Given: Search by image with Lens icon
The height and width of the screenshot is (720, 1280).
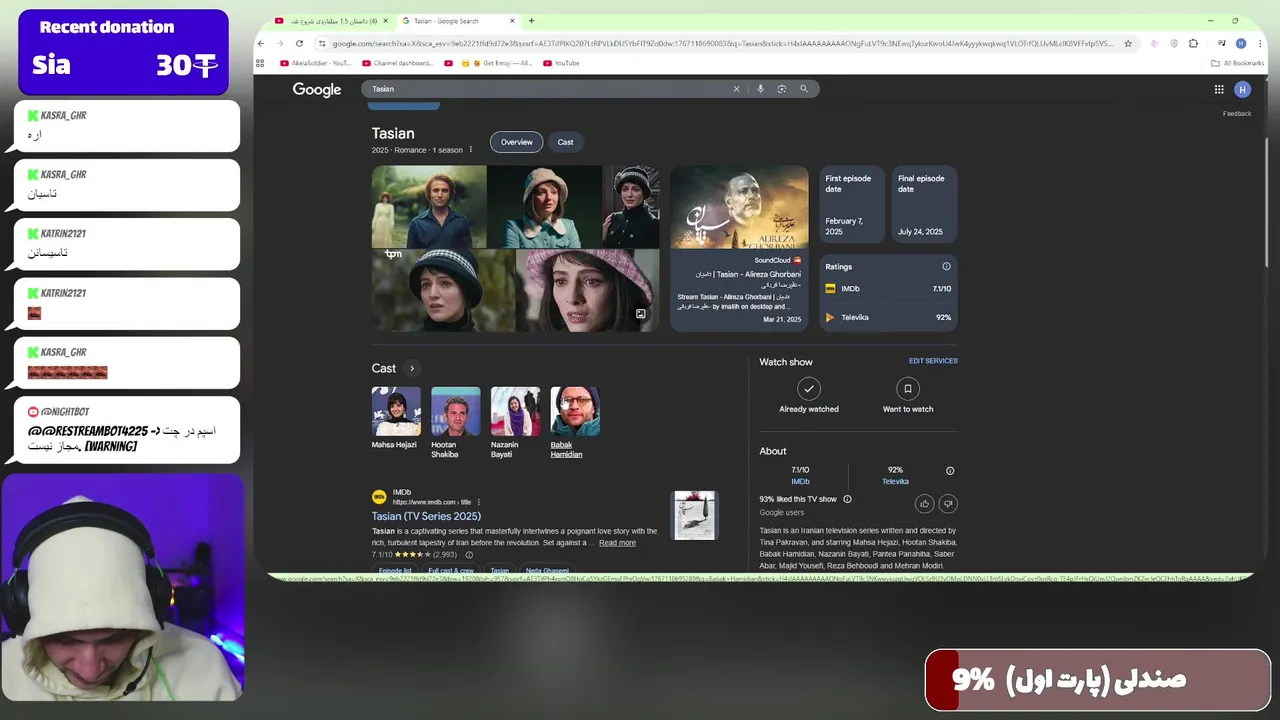Looking at the screenshot, I should (782, 89).
